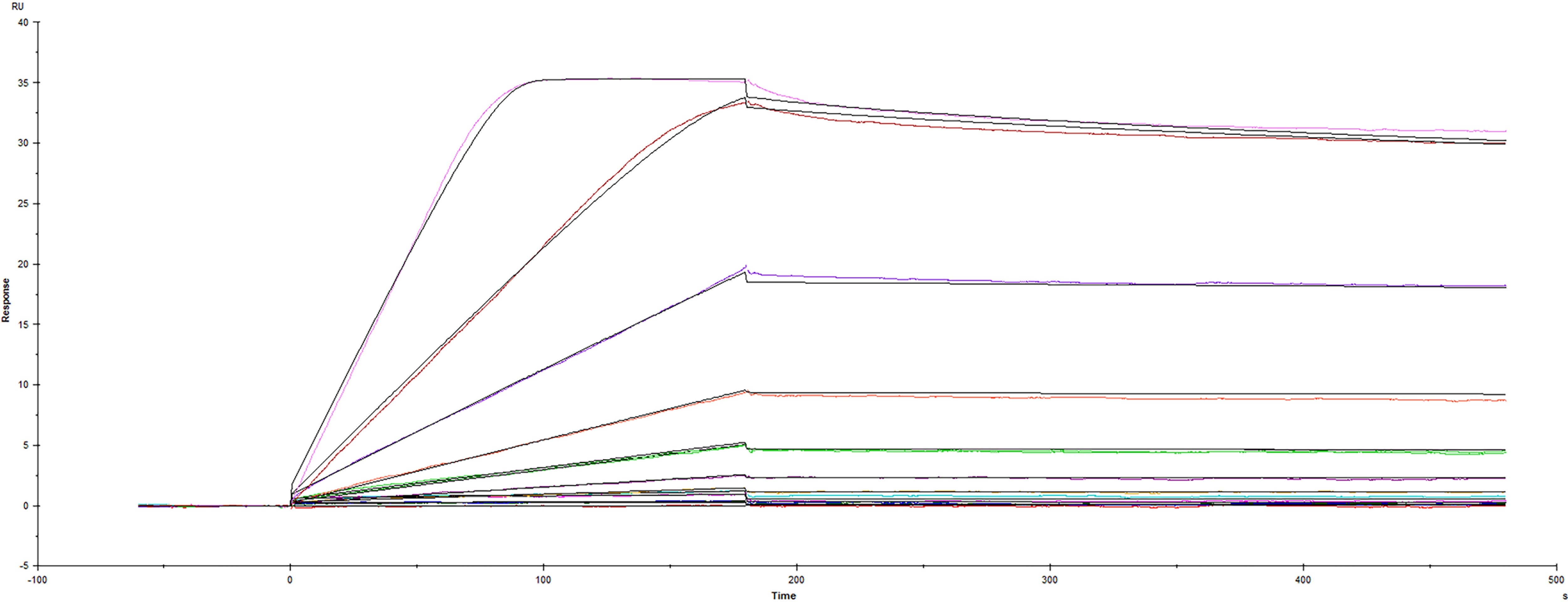The width and height of the screenshot is (1568, 602).
Task: Click the 15 tick label on y-axis
Action: point(23,325)
